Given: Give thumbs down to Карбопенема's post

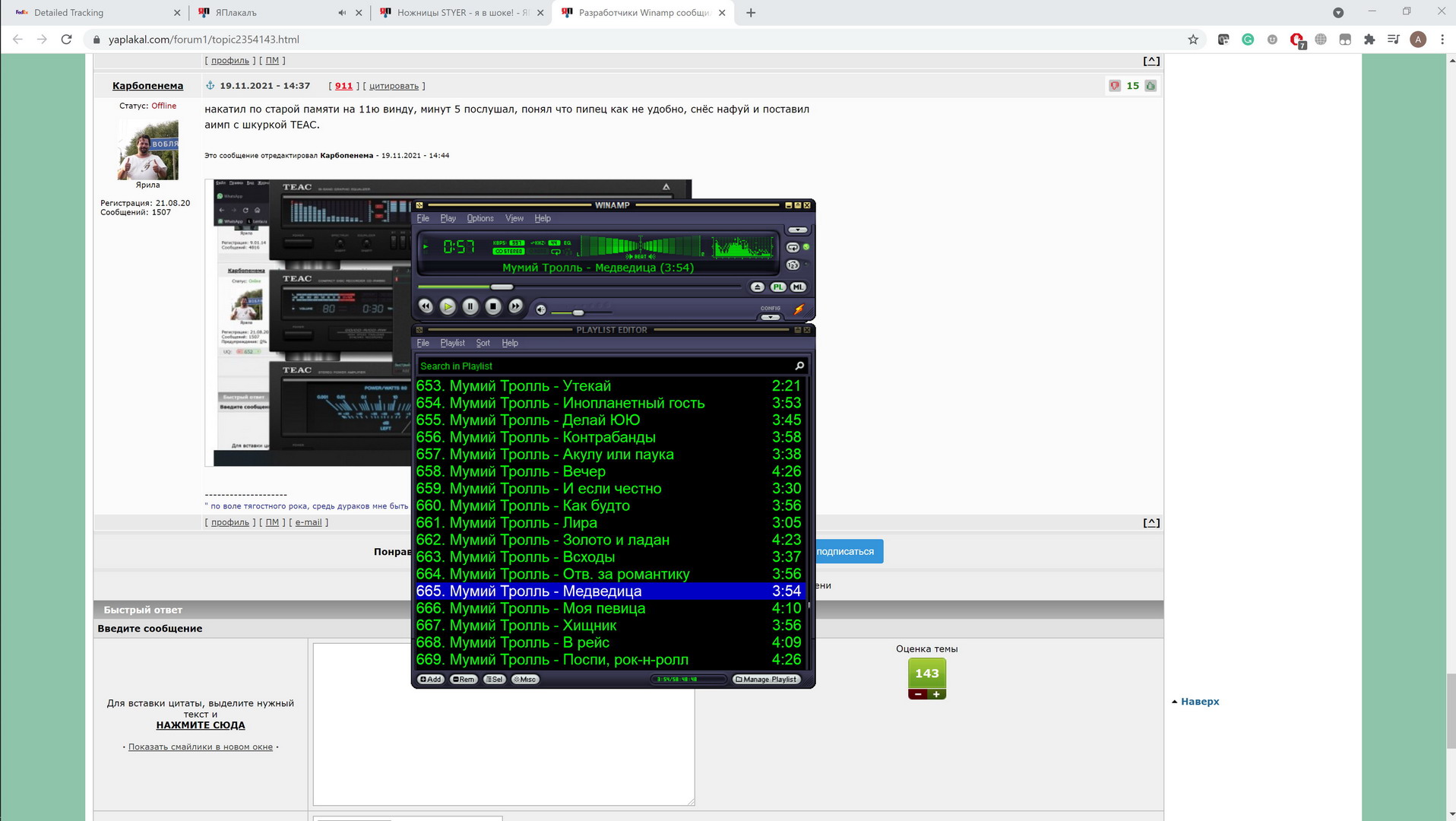Looking at the screenshot, I should [1115, 86].
